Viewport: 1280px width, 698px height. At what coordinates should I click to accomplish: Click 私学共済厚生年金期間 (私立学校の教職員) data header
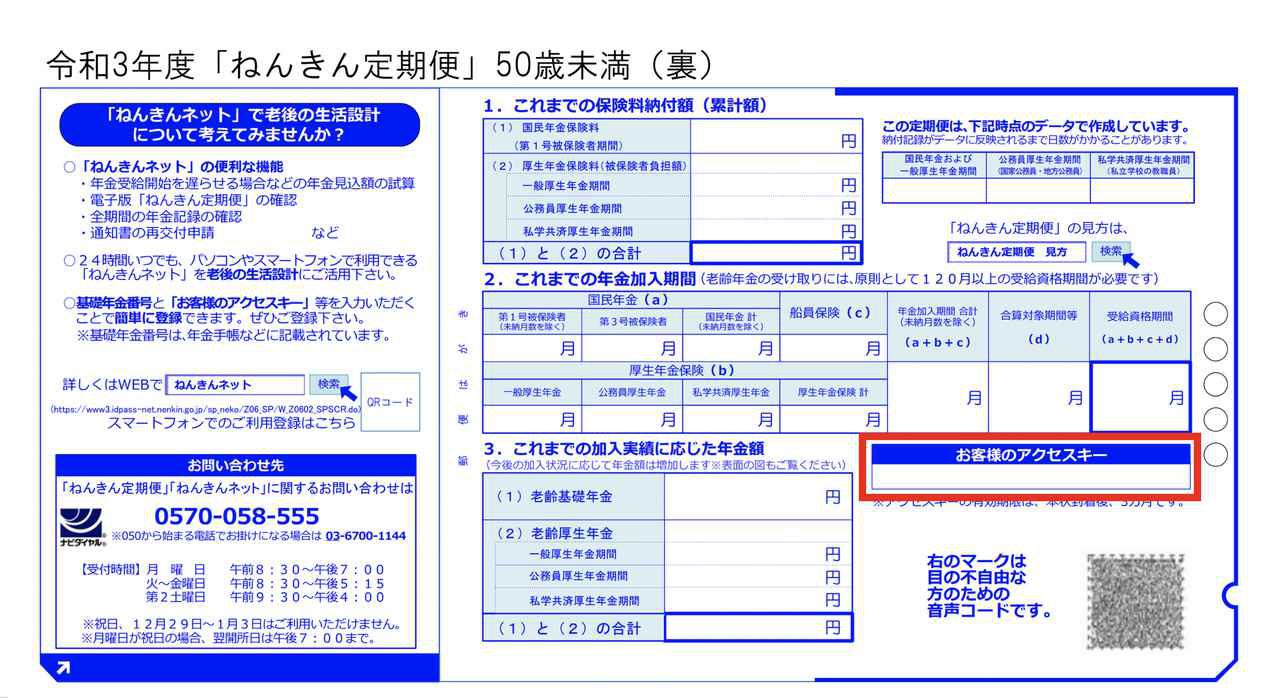(1142, 165)
